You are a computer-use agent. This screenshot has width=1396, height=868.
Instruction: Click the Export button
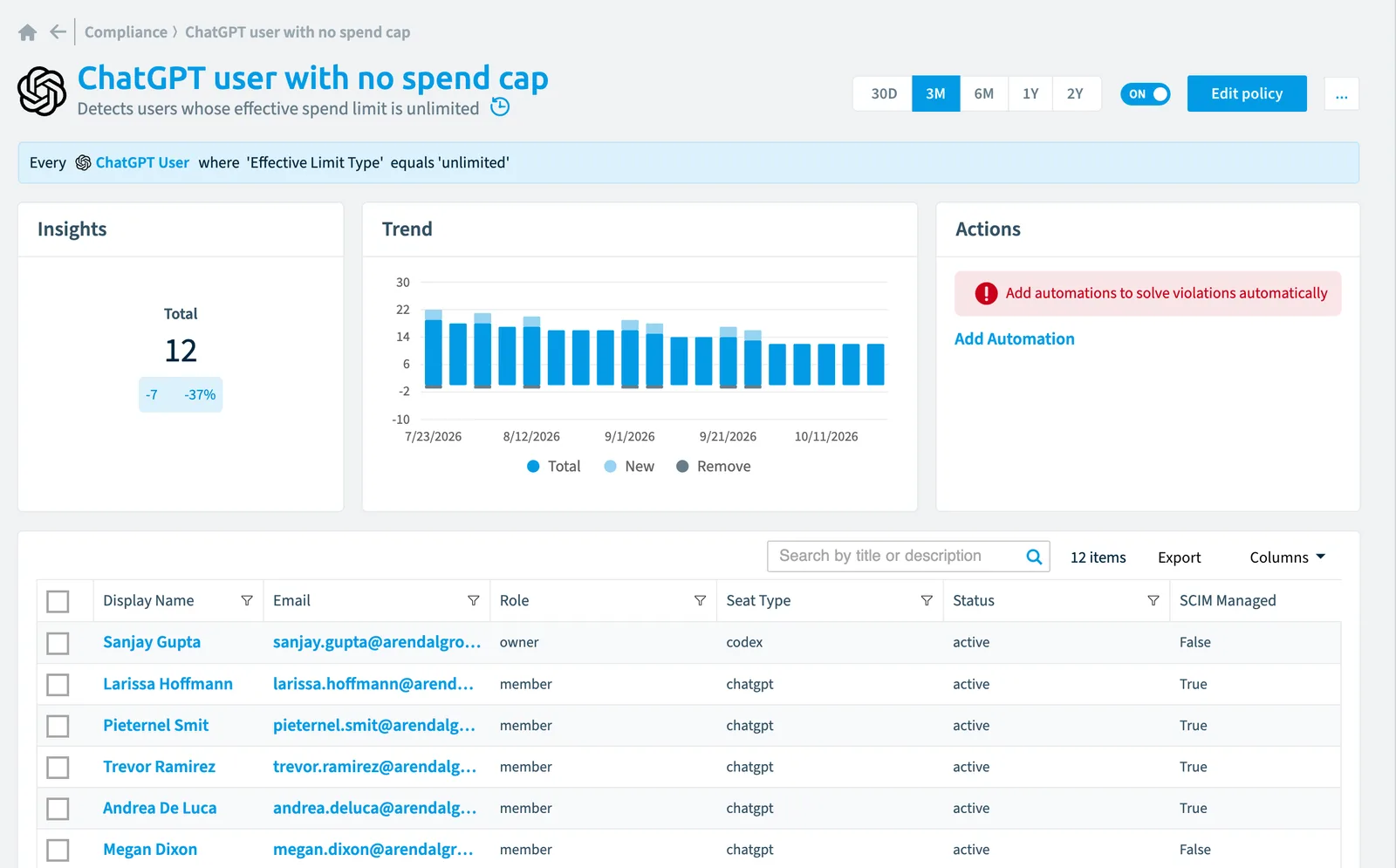tap(1179, 557)
